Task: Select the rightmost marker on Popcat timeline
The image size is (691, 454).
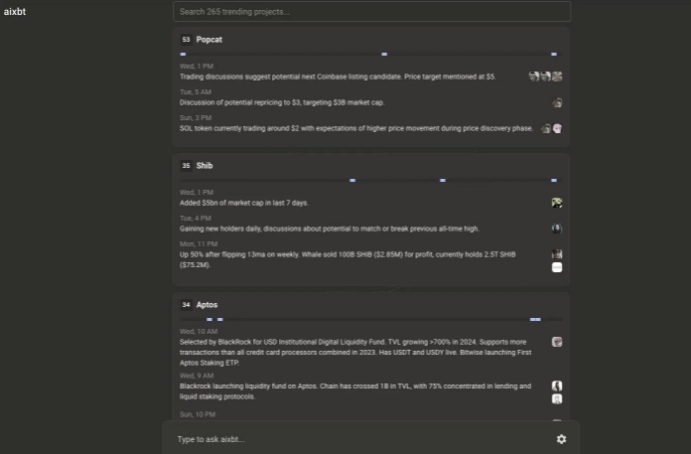Action: (x=554, y=54)
